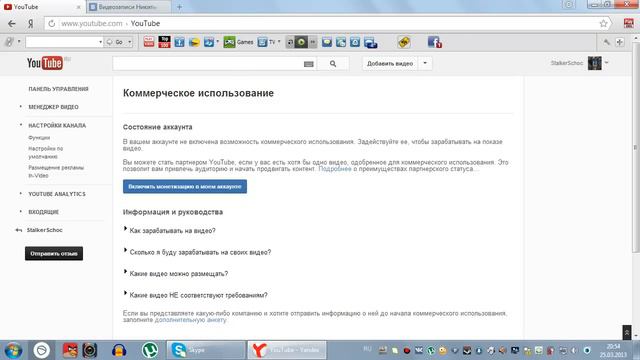
Task: Click the magnifier search button on YouTube
Action: [x=333, y=64]
